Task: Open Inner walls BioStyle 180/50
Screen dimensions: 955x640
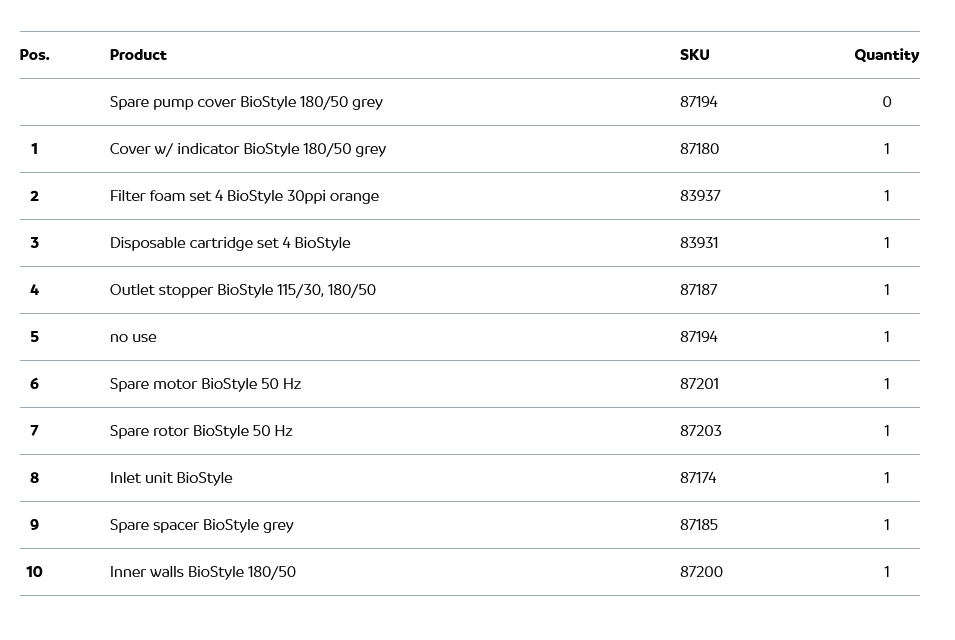Action: 203,572
